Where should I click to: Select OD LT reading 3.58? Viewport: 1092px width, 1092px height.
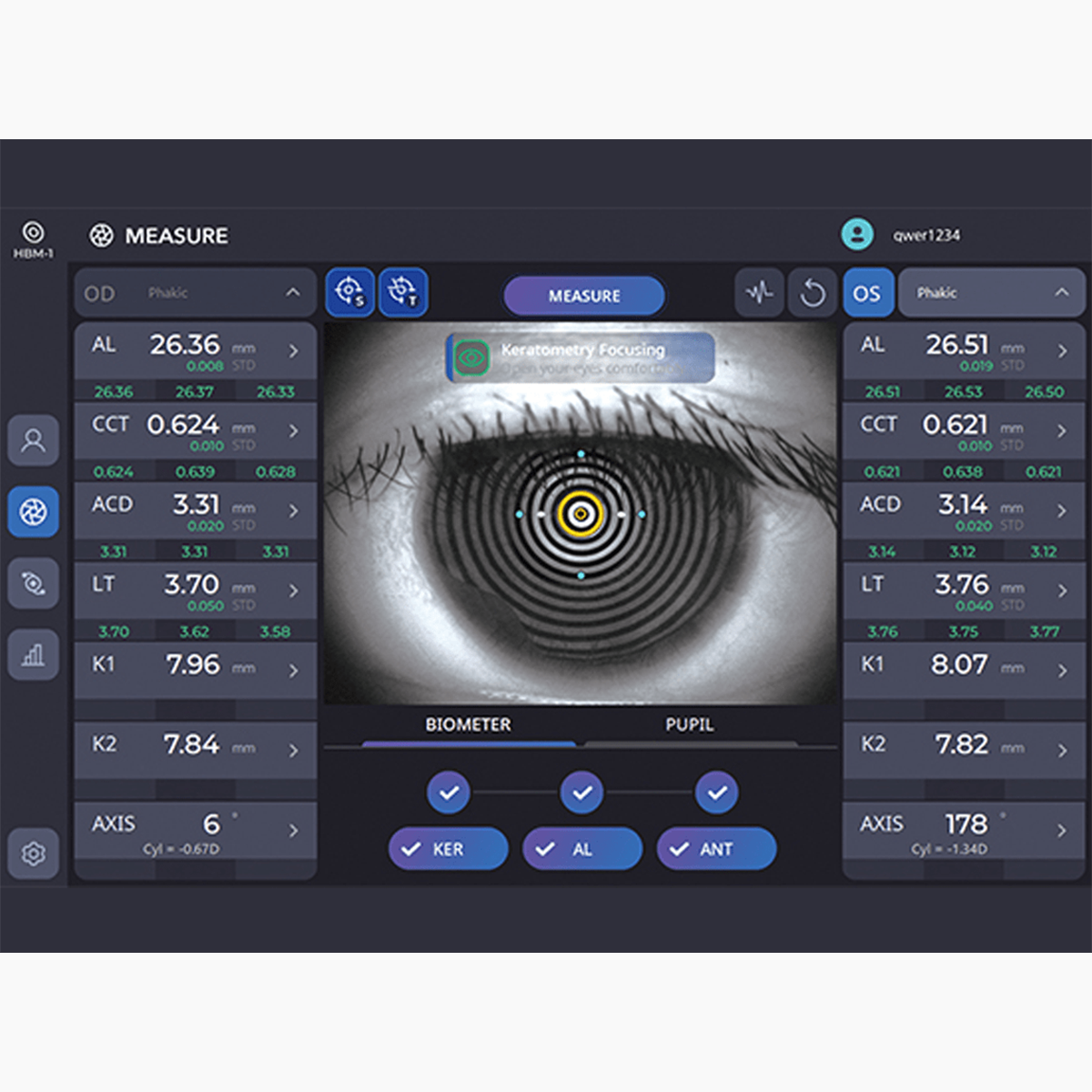click(276, 632)
